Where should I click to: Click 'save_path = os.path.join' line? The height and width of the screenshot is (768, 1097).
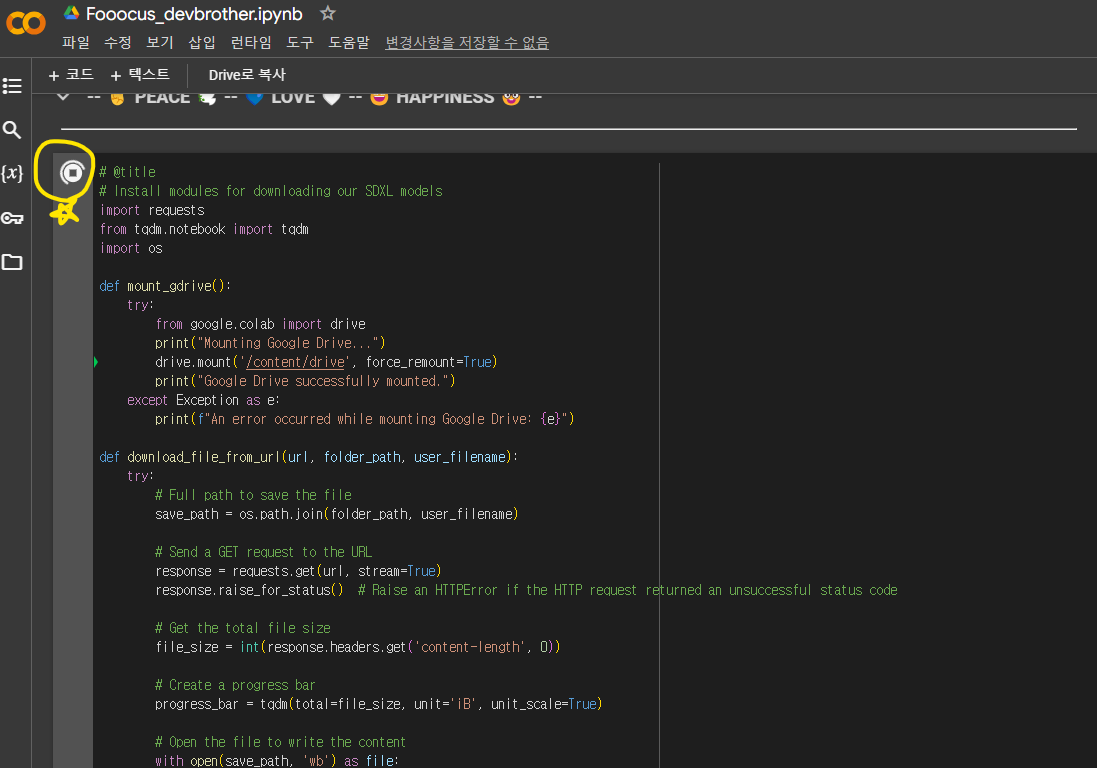337,514
